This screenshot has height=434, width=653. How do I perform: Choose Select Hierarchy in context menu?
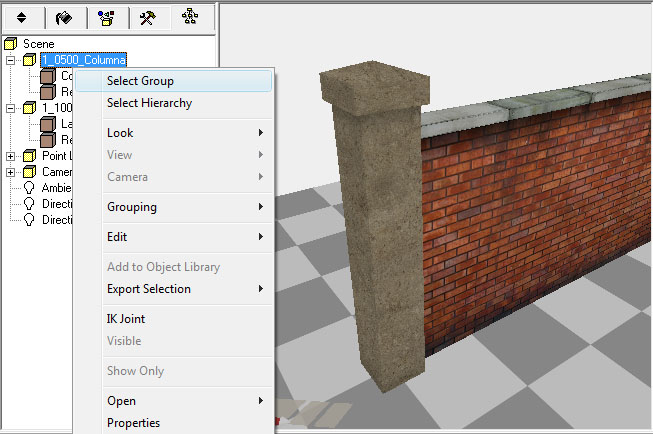tap(149, 103)
